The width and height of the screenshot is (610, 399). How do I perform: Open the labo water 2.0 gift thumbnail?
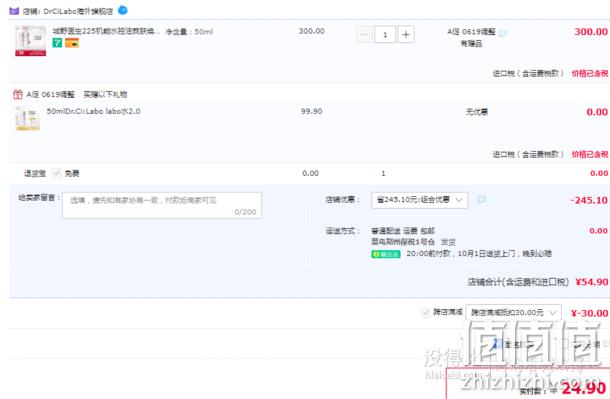pyautogui.click(x=28, y=118)
